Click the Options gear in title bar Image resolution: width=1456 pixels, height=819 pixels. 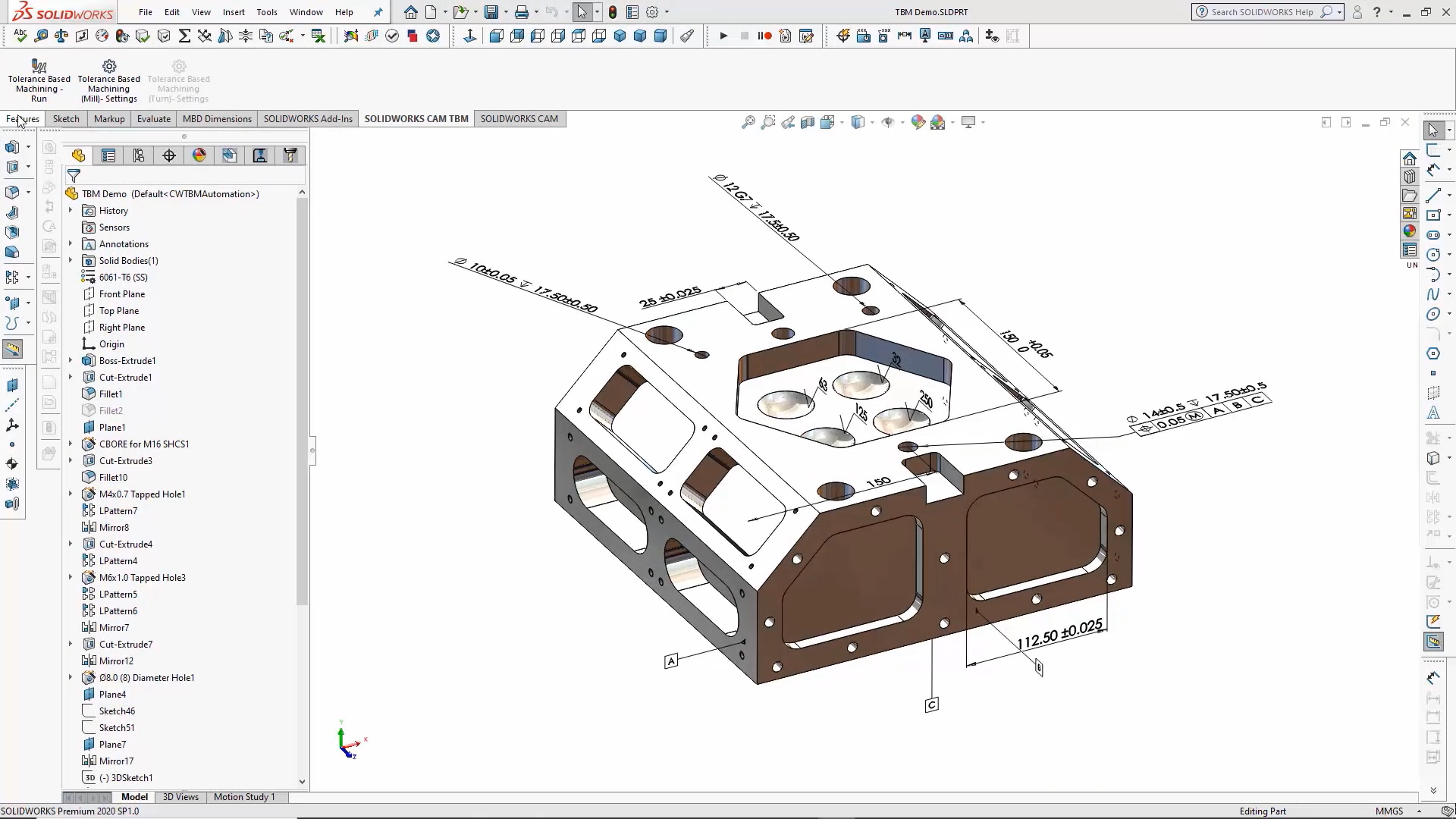(x=652, y=12)
